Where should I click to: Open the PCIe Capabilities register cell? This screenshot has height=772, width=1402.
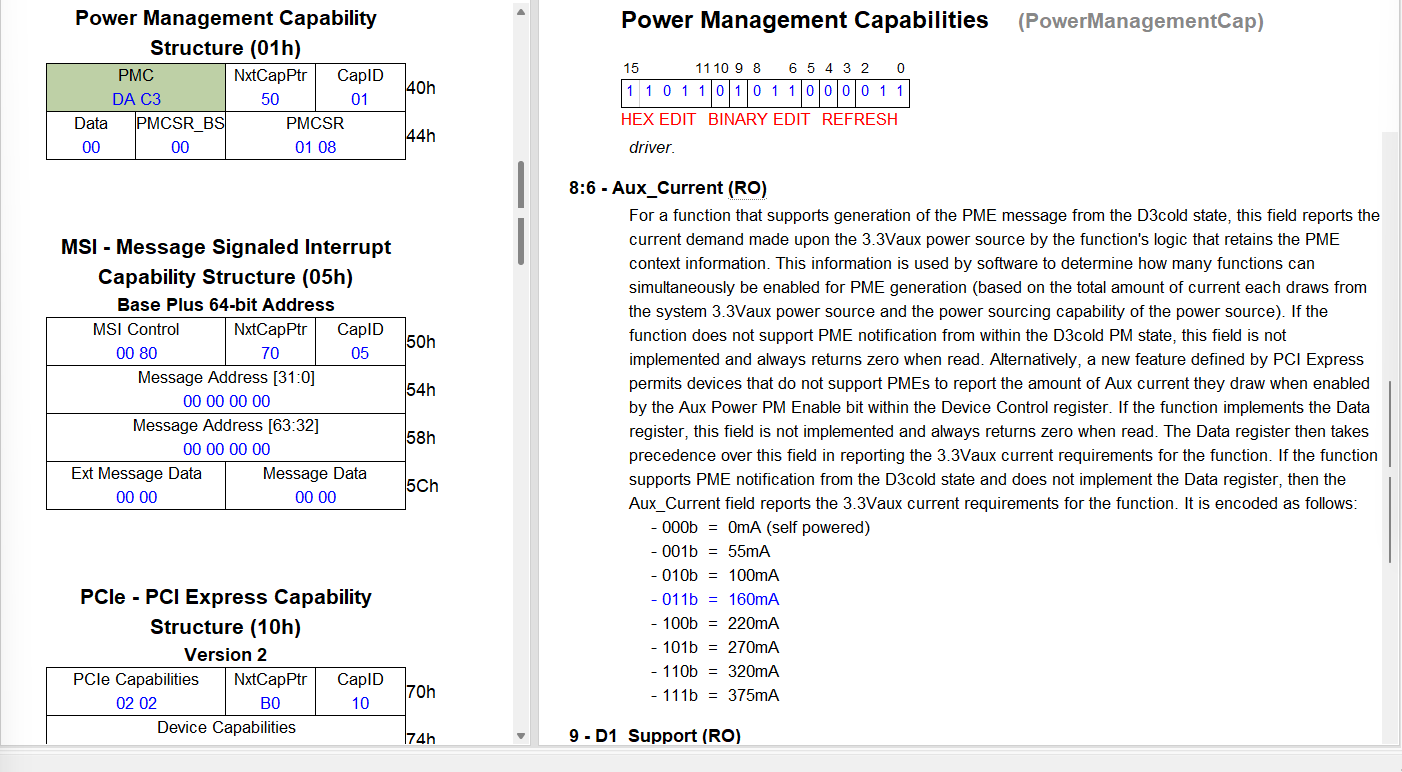tap(136, 692)
